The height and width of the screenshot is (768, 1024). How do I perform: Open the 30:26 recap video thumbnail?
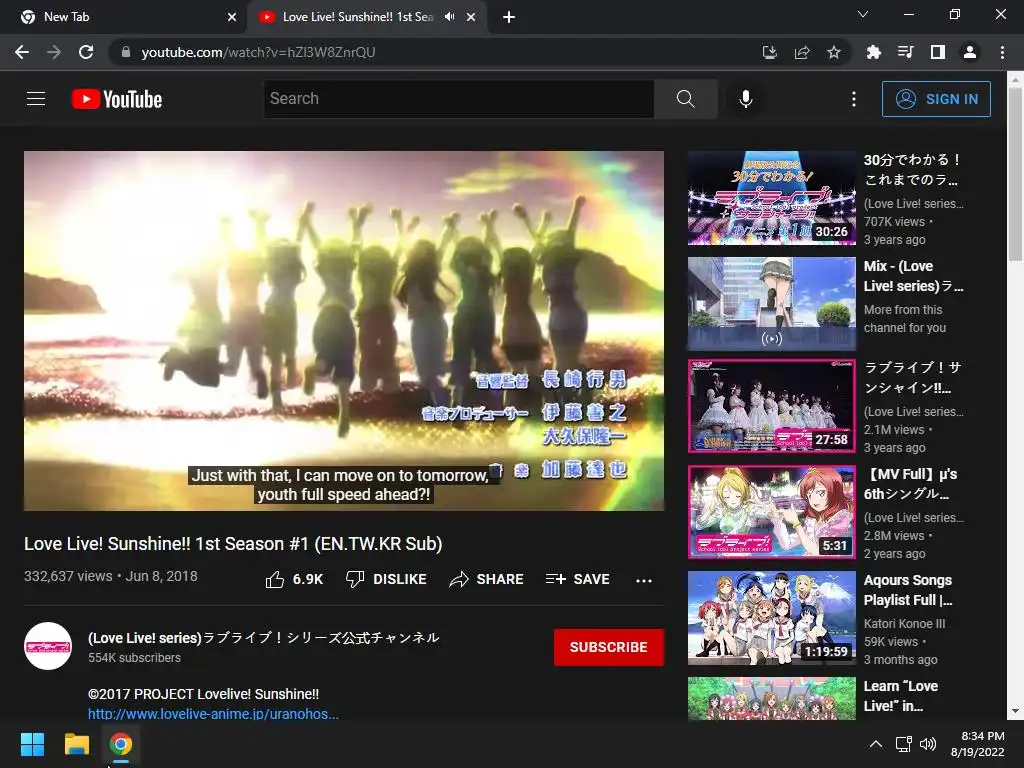pos(771,198)
